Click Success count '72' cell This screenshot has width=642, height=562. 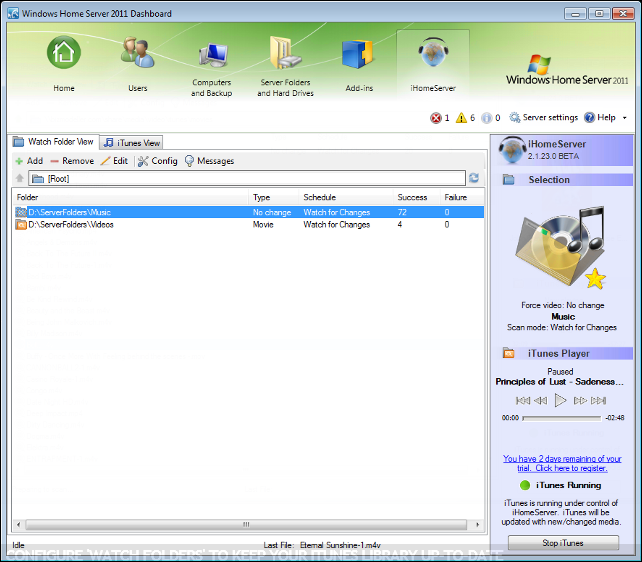pyautogui.click(x=402, y=212)
